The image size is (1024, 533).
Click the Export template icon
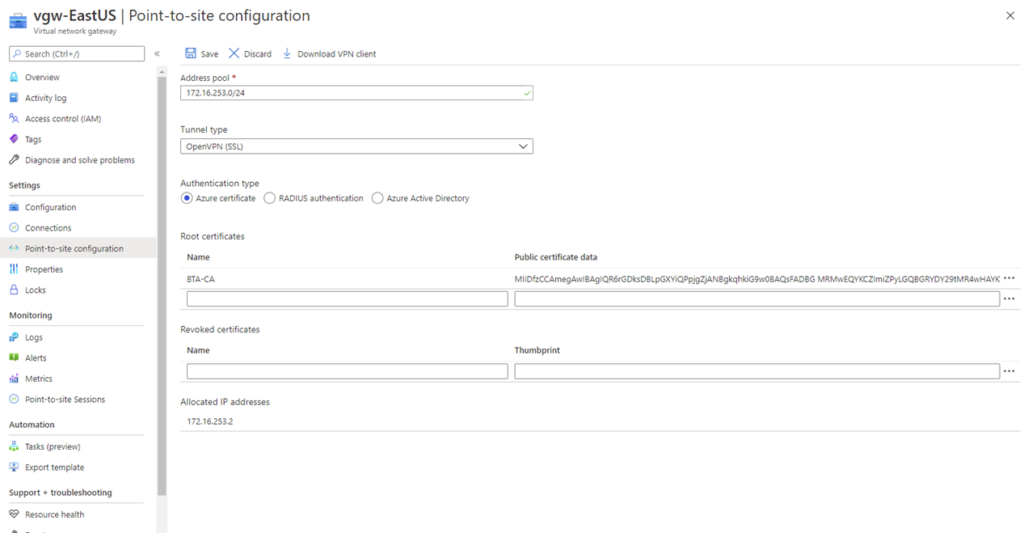click(x=14, y=467)
